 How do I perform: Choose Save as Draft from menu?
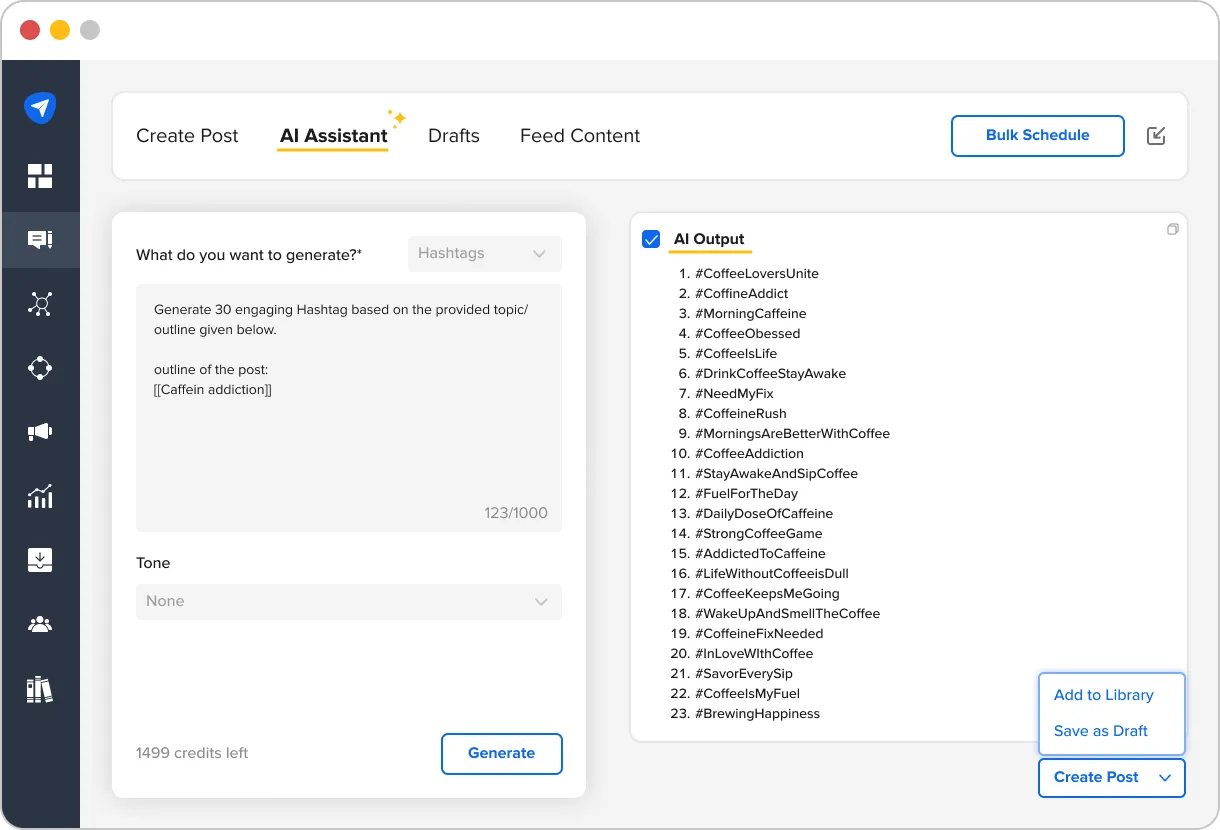1101,731
